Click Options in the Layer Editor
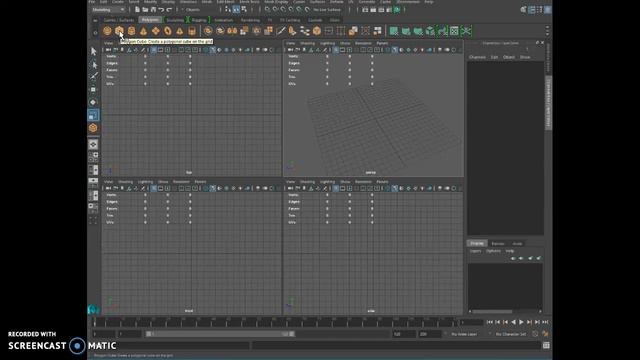This screenshot has width=640, height=360. 493,251
